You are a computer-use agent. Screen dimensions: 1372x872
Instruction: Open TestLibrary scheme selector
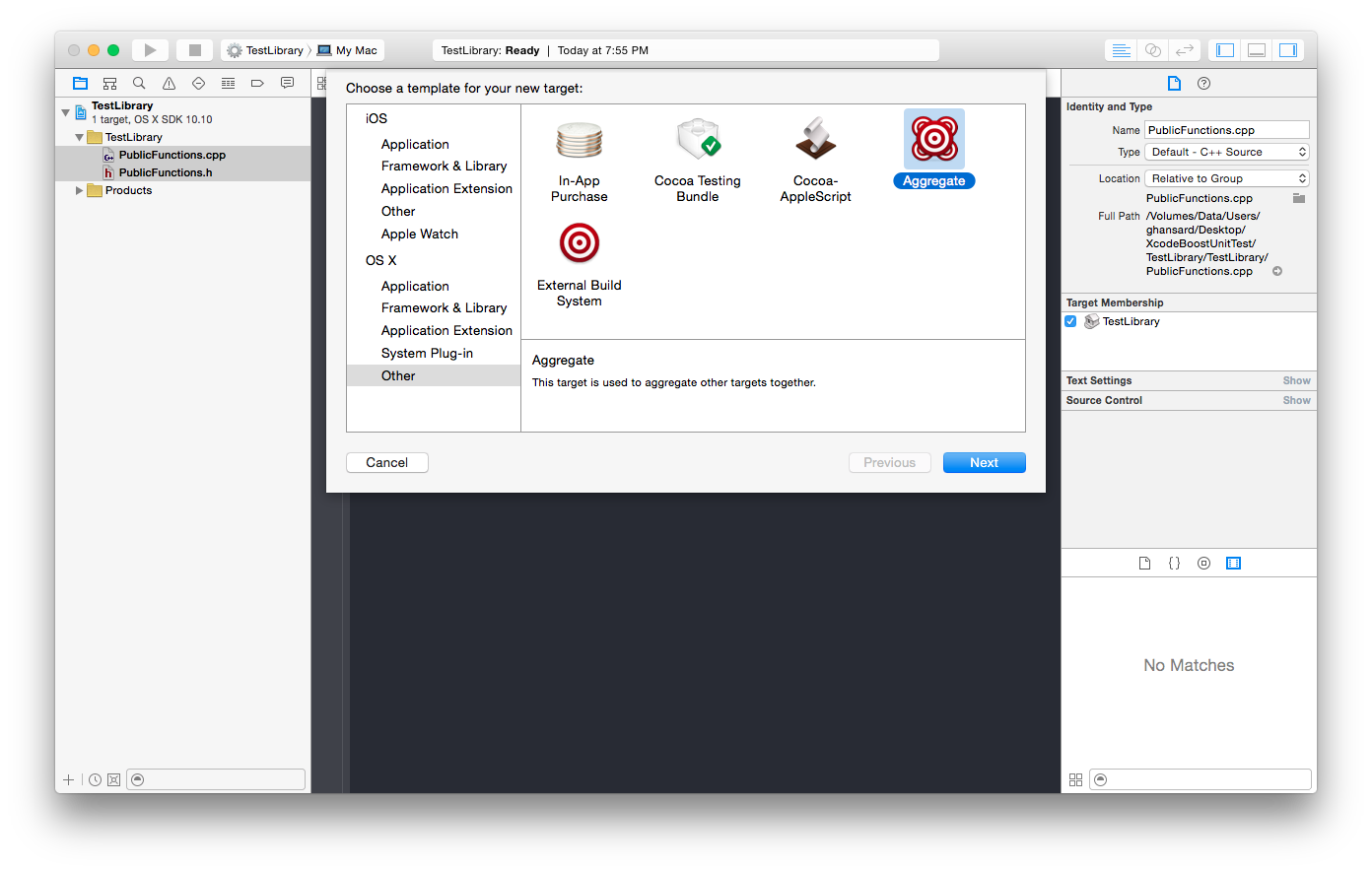[266, 50]
